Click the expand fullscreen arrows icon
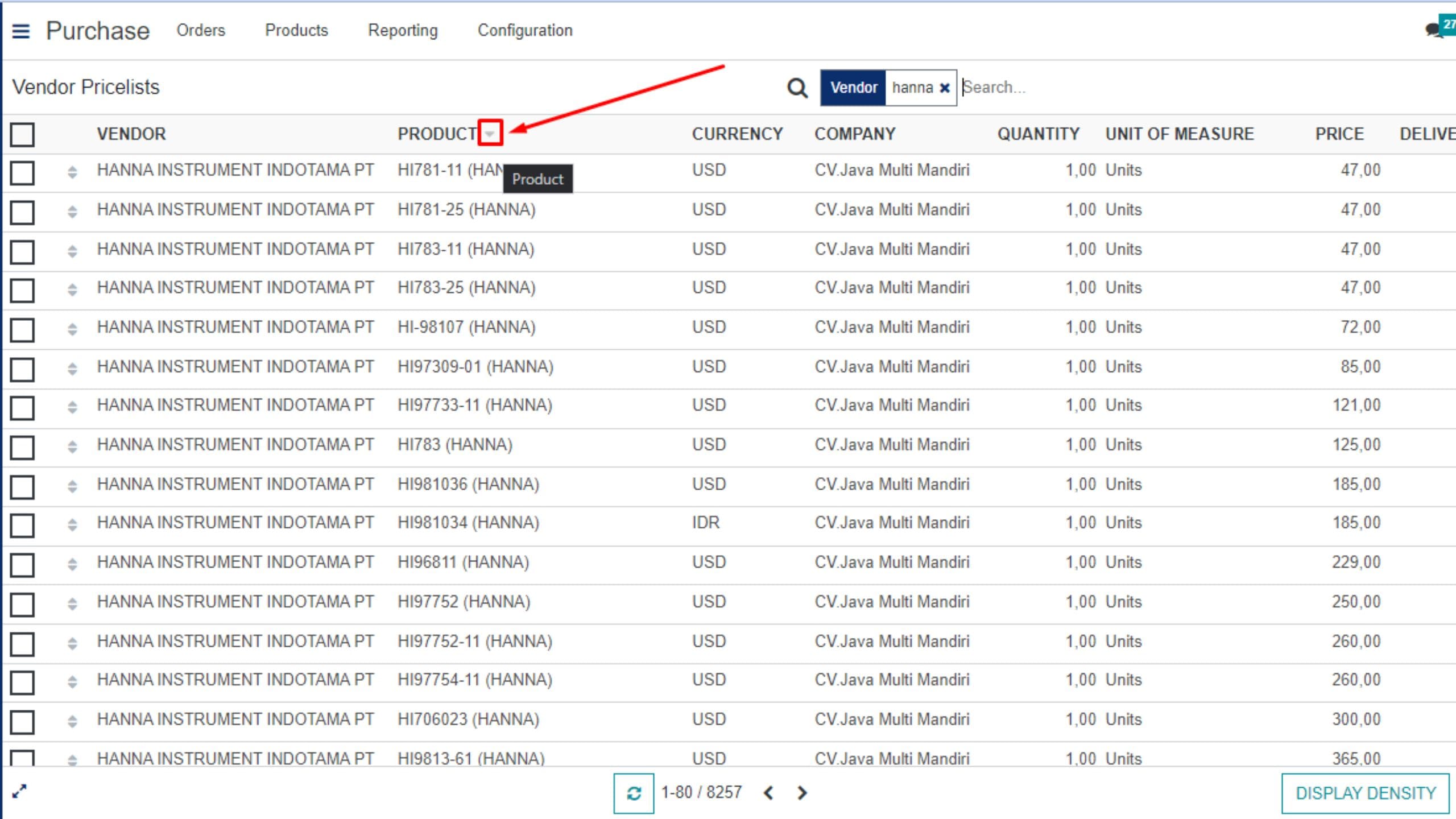The image size is (1456, 819). pyautogui.click(x=19, y=791)
